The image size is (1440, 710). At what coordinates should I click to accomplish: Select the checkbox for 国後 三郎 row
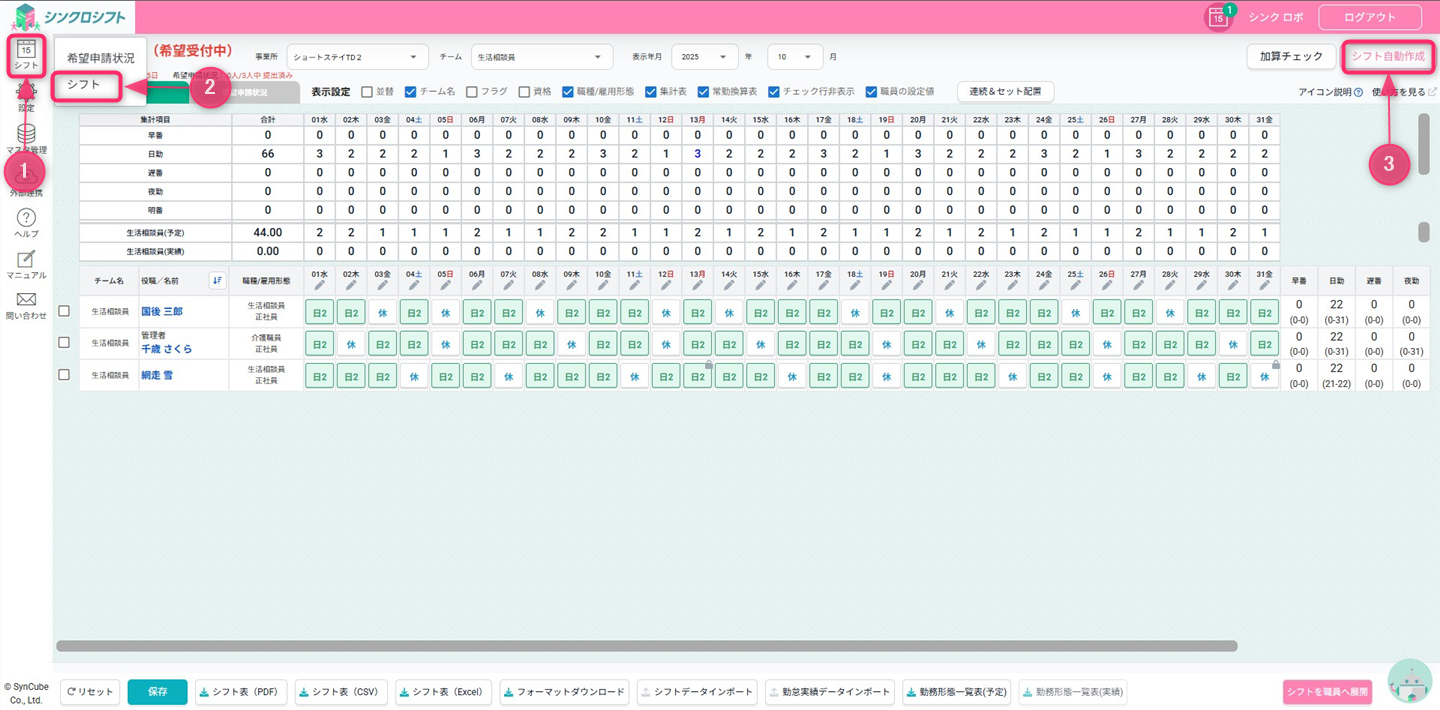64,311
